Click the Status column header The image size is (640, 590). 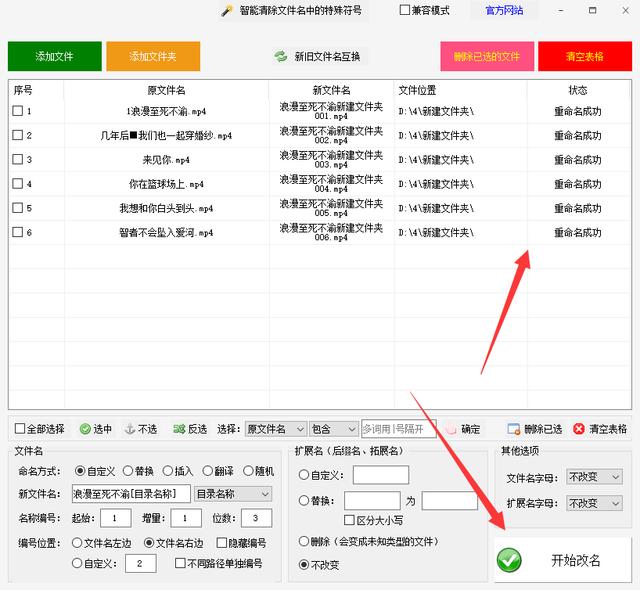[x=578, y=90]
